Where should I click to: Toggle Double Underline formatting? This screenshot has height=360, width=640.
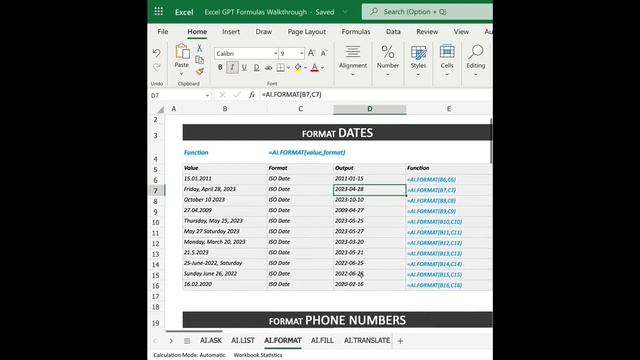256,67
